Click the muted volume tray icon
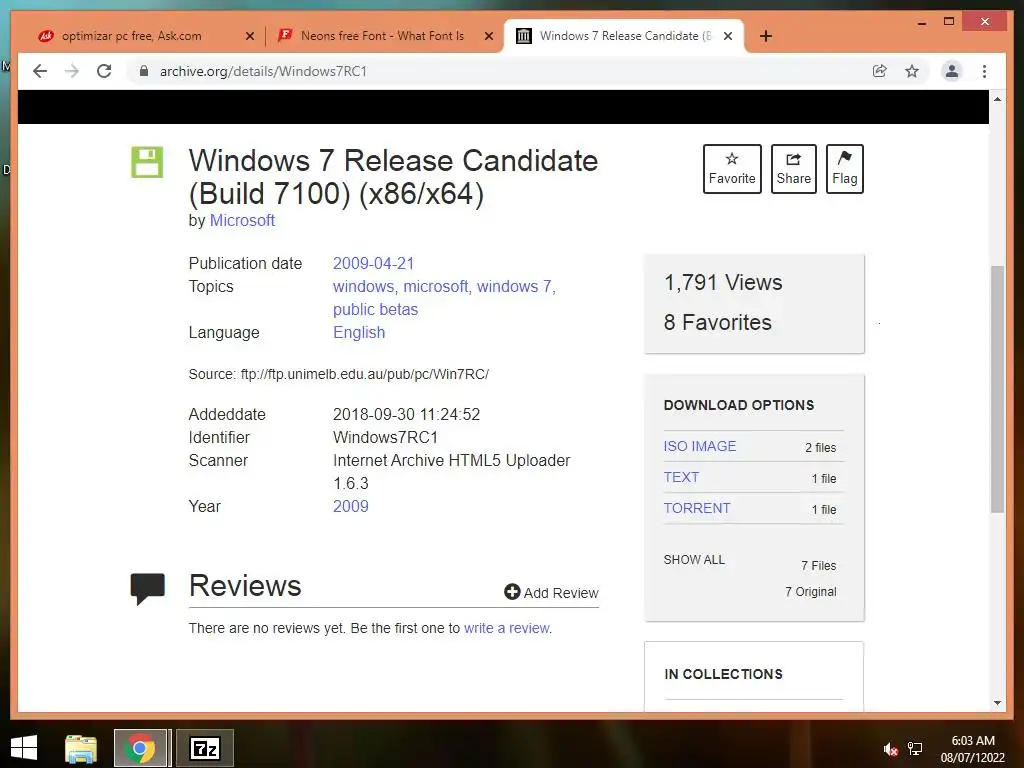 [890, 749]
